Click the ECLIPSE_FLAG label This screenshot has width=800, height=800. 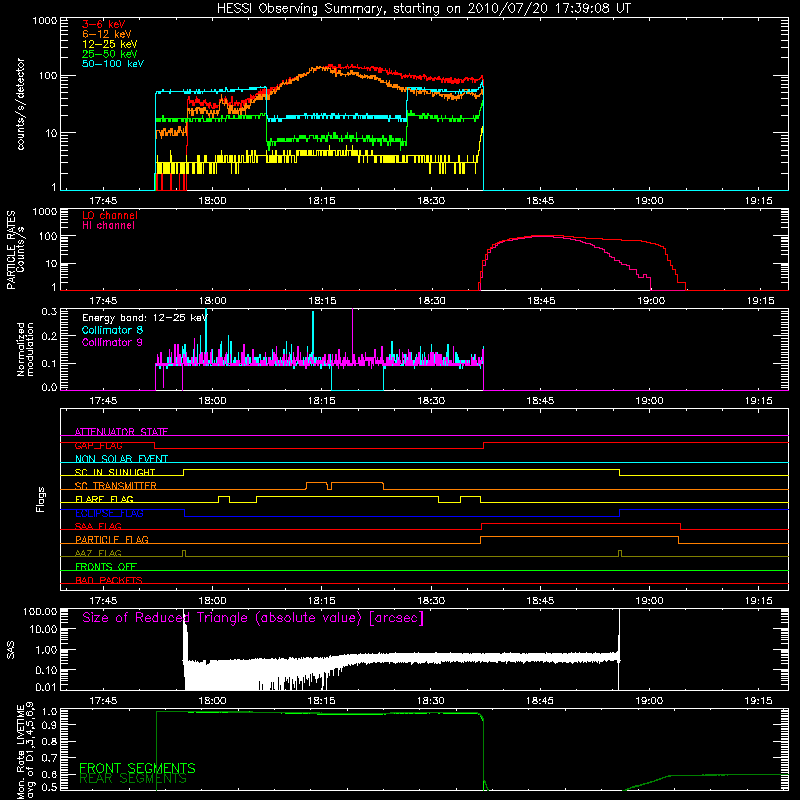point(109,513)
